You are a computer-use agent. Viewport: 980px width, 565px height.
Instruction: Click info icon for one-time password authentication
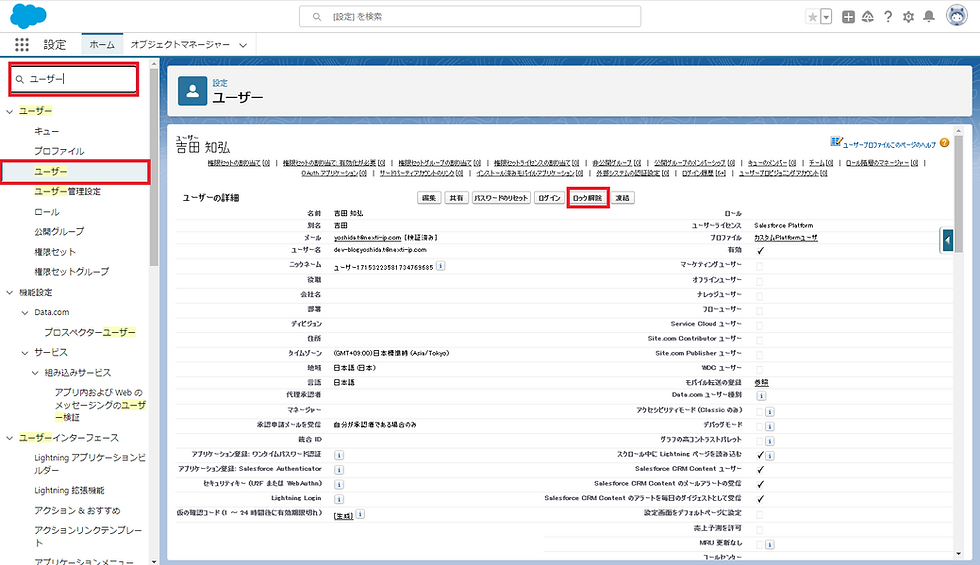pyautogui.click(x=339, y=455)
